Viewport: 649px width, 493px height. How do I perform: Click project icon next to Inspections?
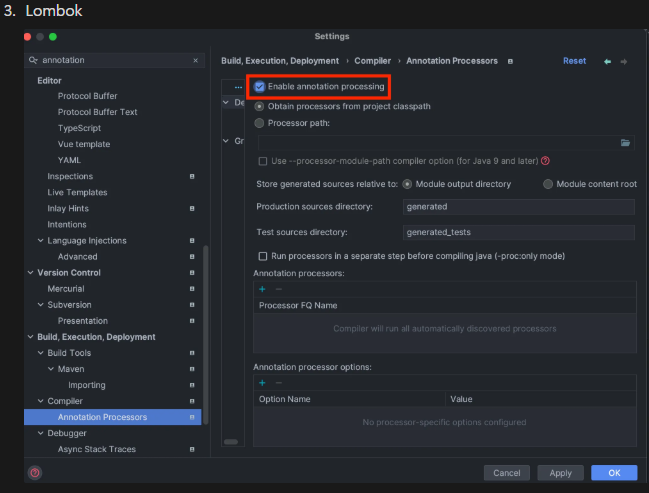[x=192, y=176]
